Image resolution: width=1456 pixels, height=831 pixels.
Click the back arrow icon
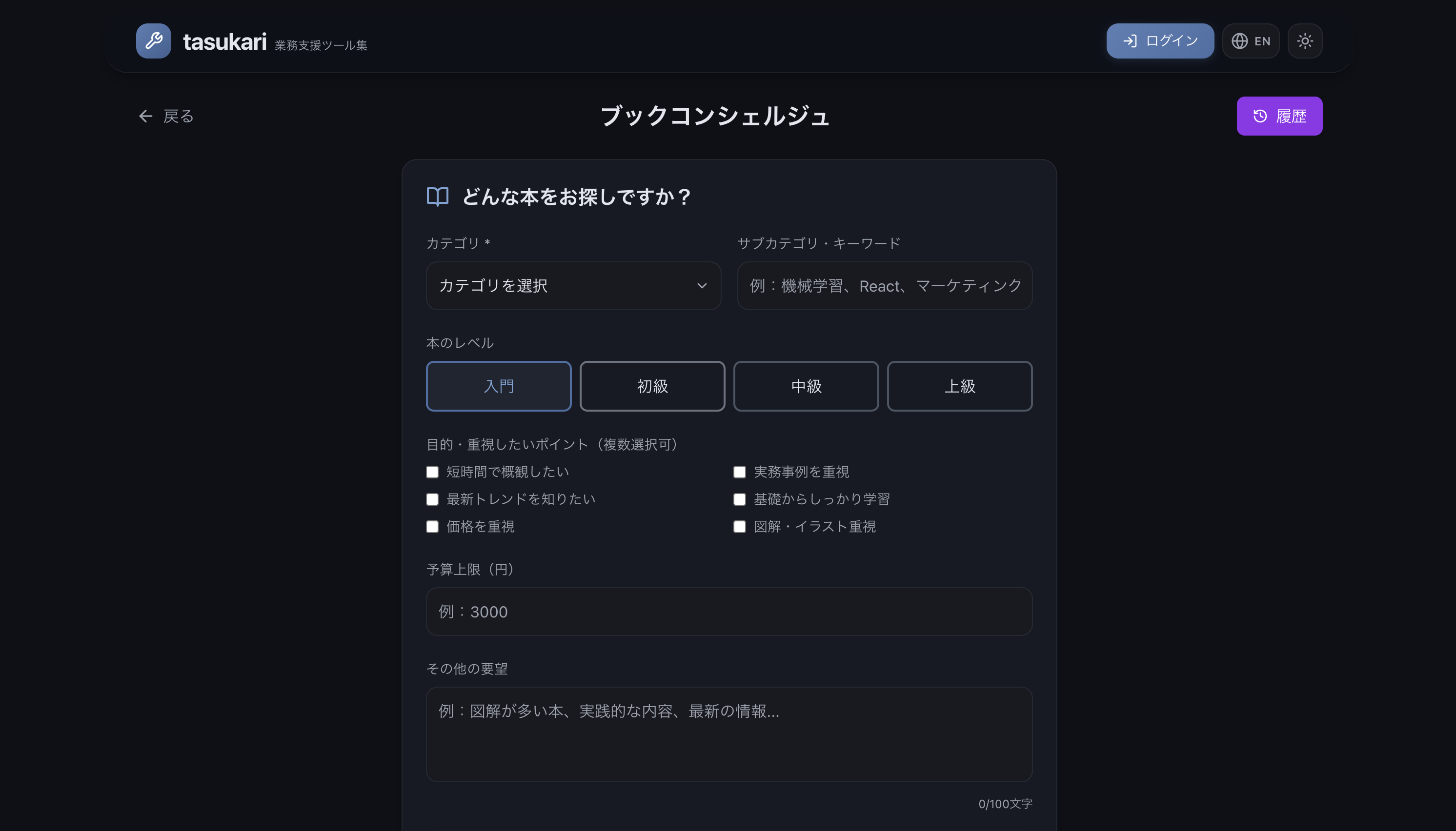145,117
